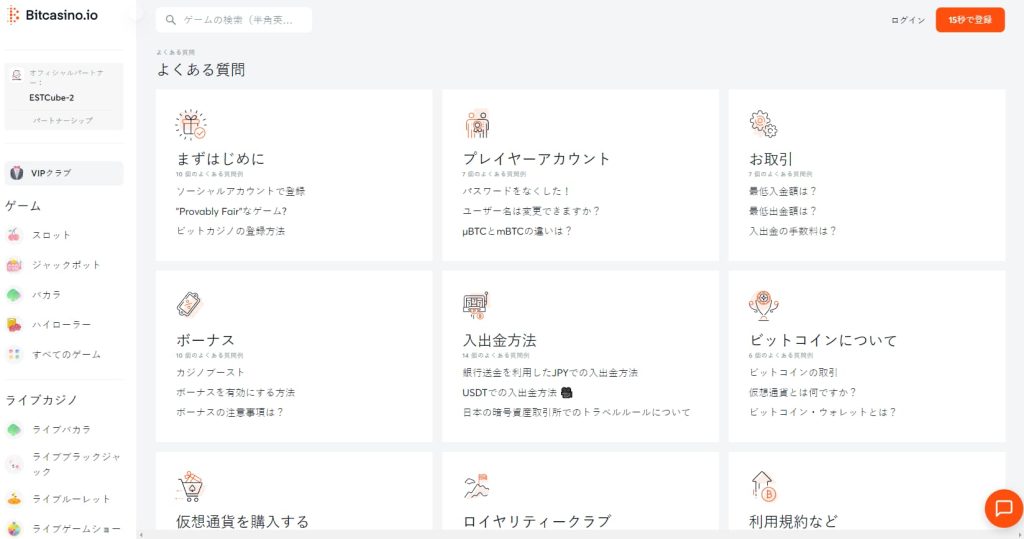The image size is (1024, 539).
Task: Click the player account icon
Action: pos(477,124)
